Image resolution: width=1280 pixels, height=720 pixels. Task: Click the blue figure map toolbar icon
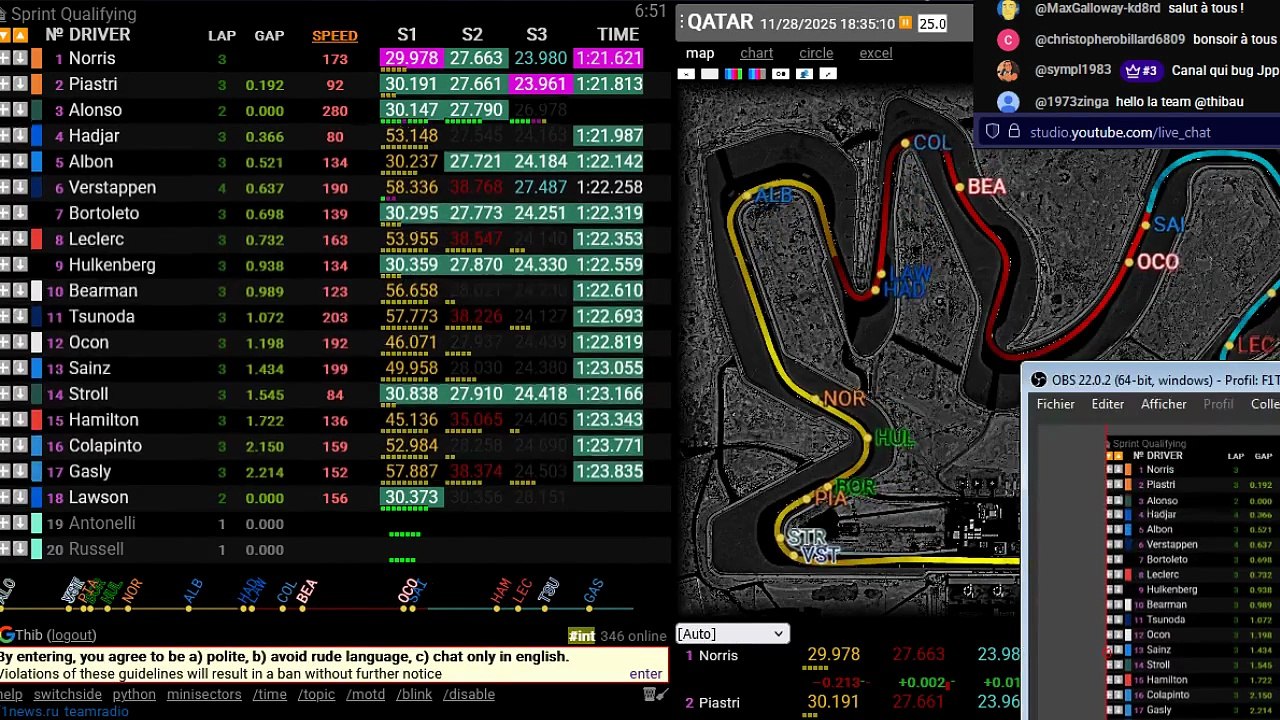click(804, 74)
